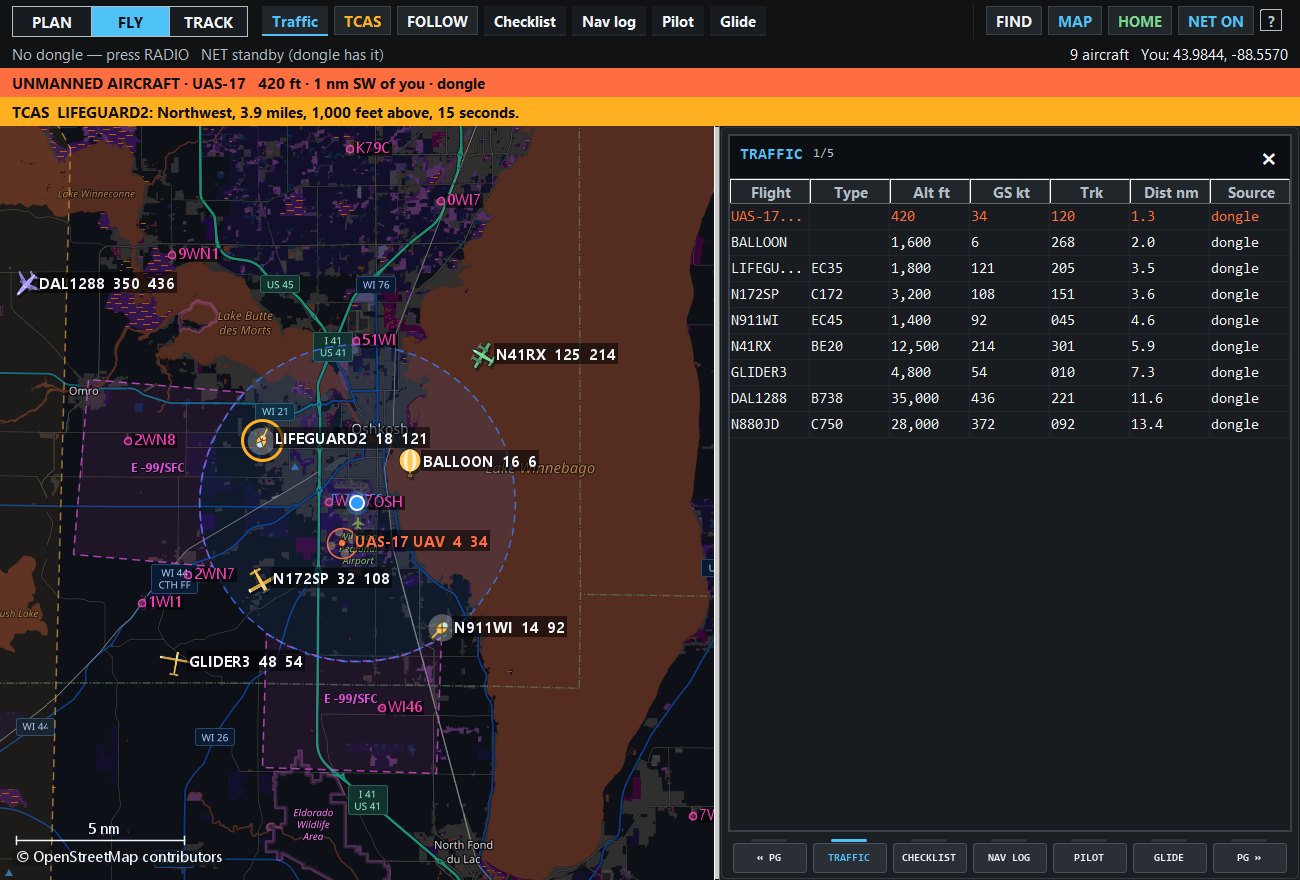The height and width of the screenshot is (880, 1300).
Task: Open Checklist from the top toolbar
Action: click(525, 21)
